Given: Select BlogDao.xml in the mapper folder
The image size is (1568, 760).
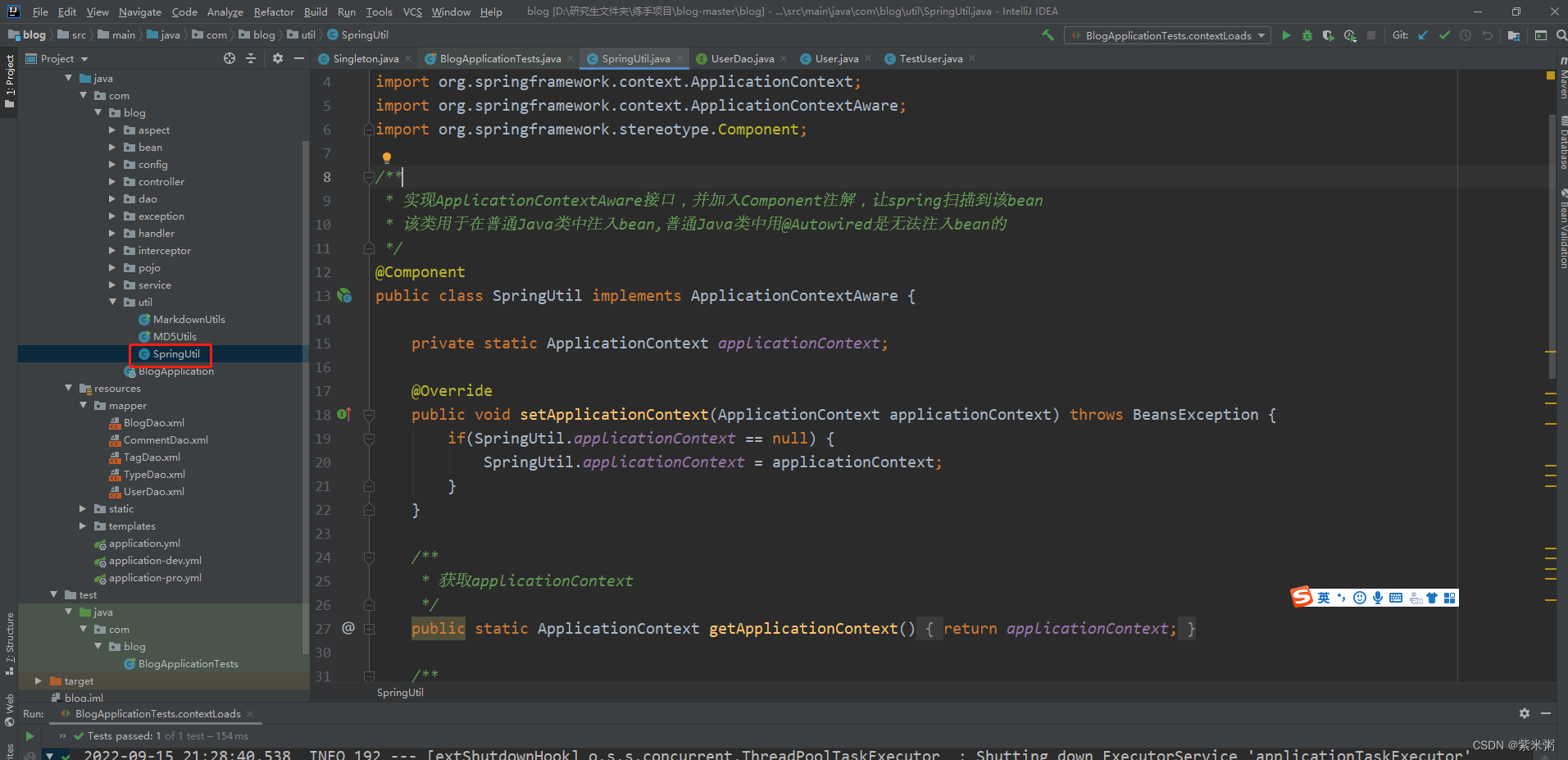Looking at the screenshot, I should [153, 422].
